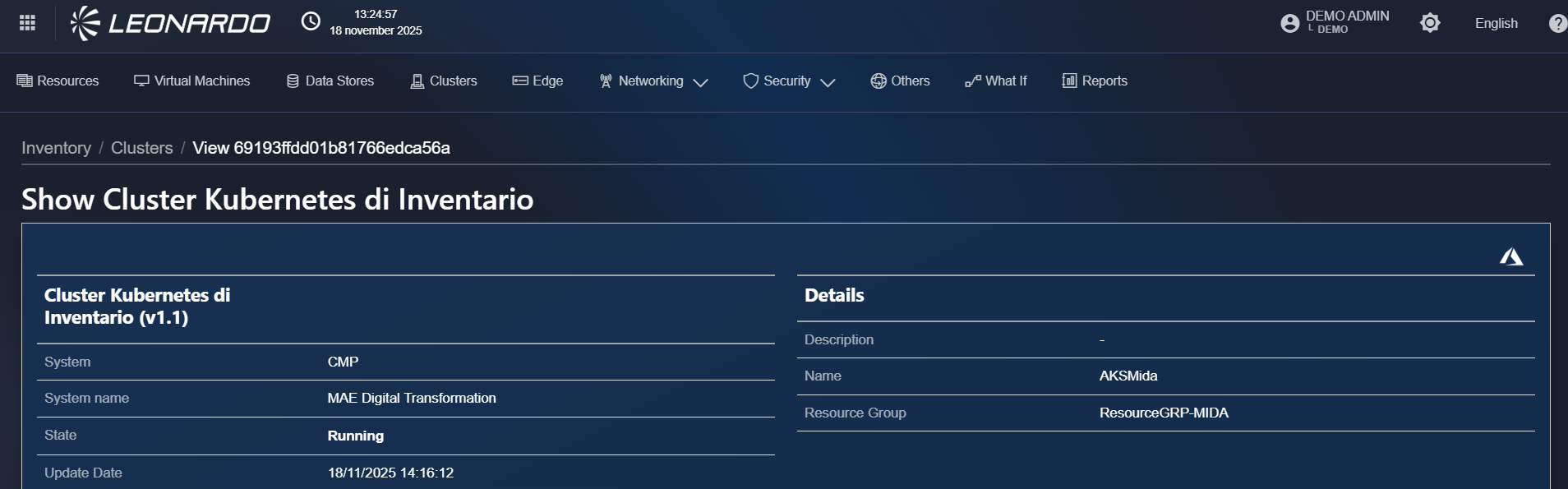
Task: Select the Clusters menu item
Action: point(444,81)
